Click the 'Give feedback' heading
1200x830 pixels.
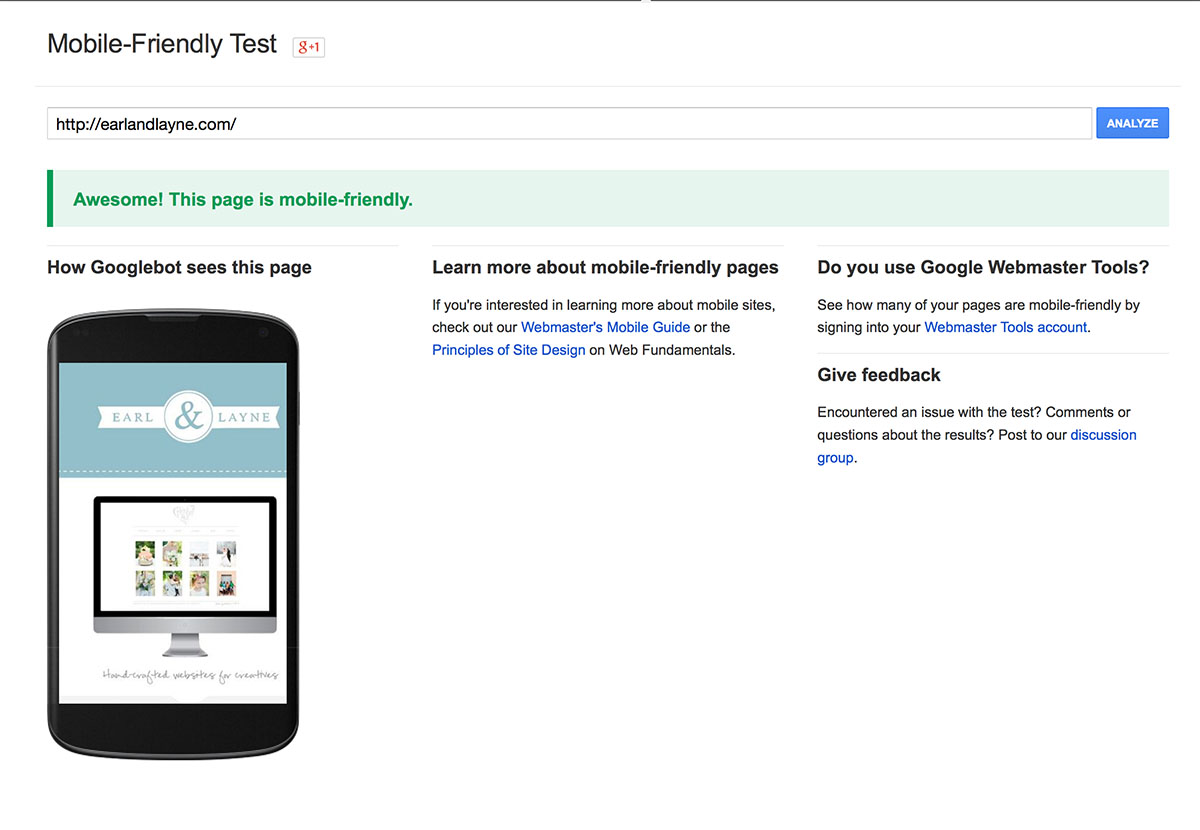pyautogui.click(x=879, y=375)
